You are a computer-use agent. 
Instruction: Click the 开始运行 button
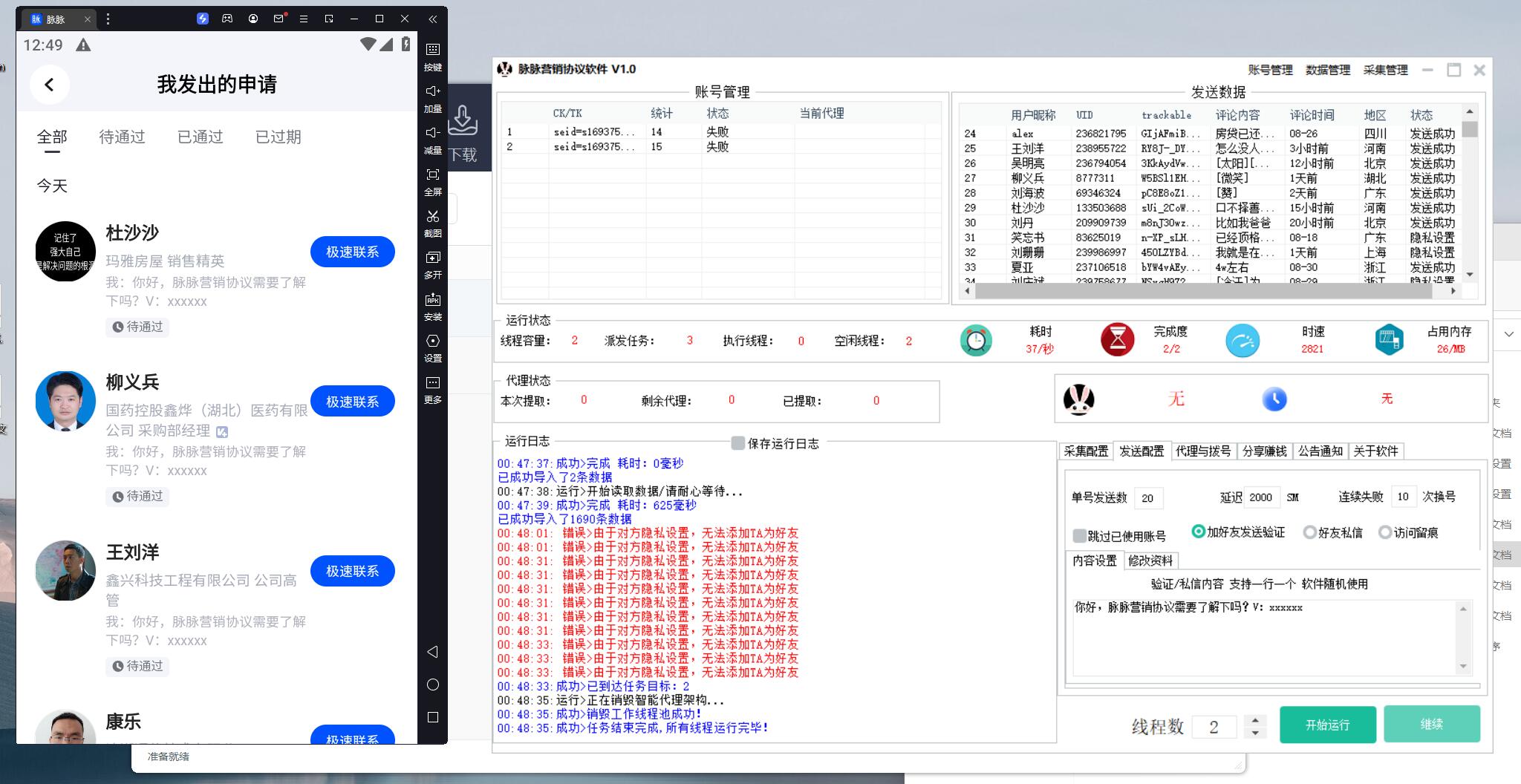click(x=1327, y=725)
